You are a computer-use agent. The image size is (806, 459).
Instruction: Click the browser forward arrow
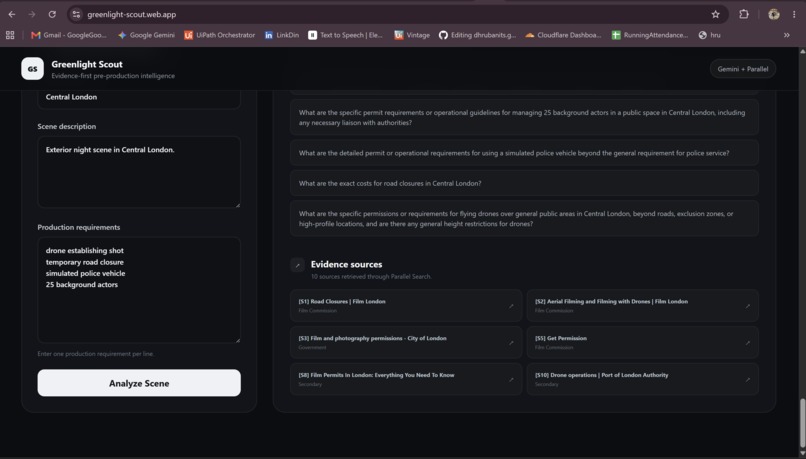32,14
